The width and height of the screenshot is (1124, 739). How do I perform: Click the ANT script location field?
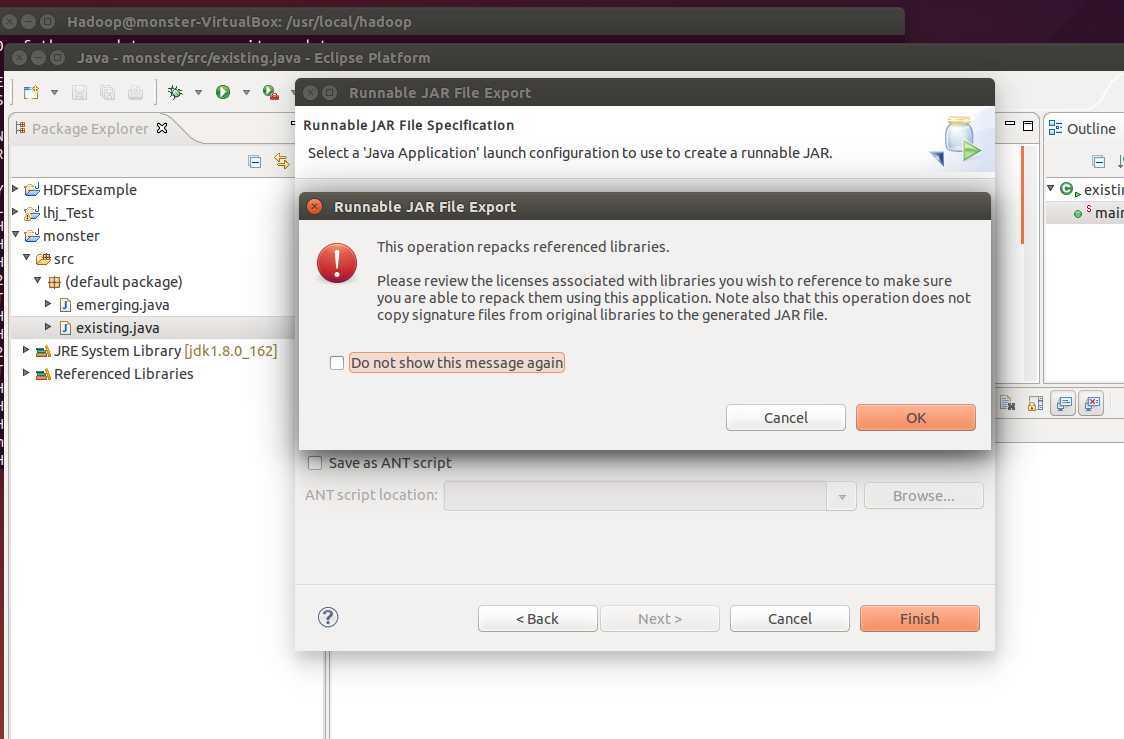pos(635,496)
